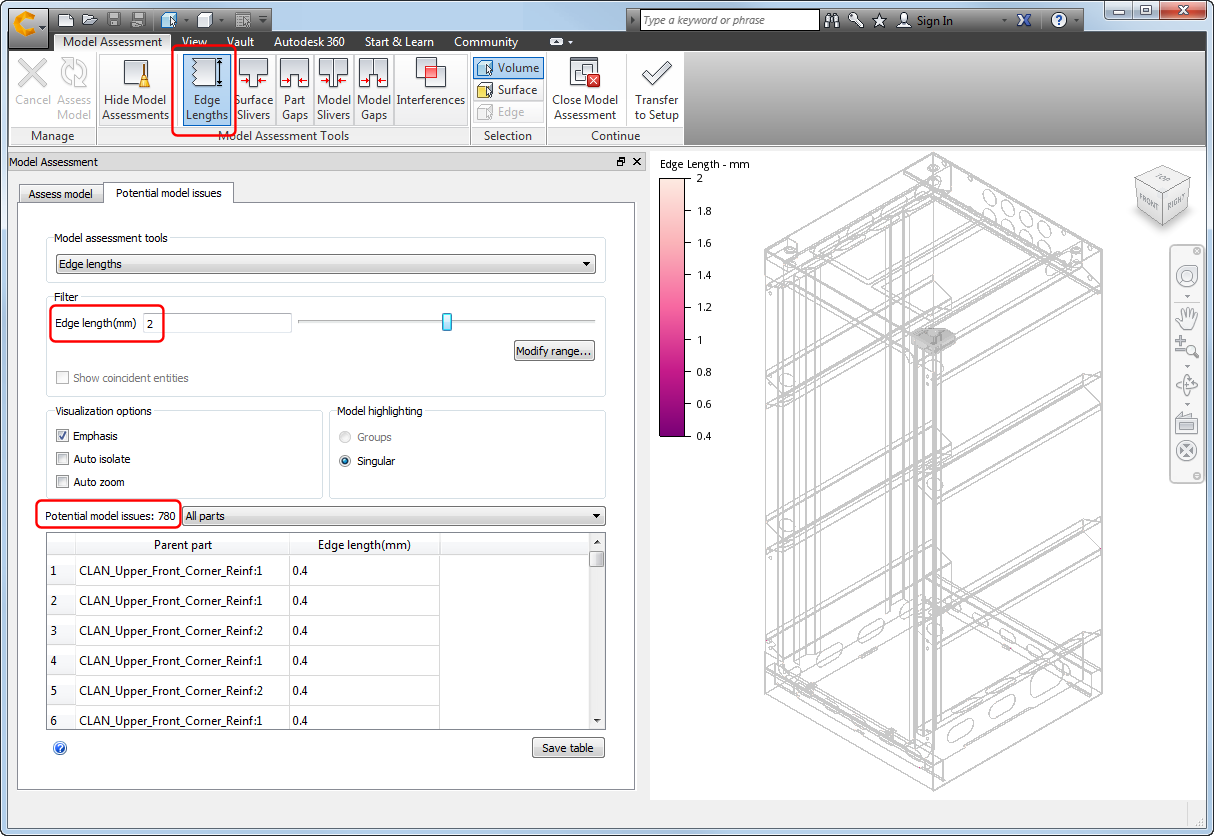The height and width of the screenshot is (836, 1214).
Task: Click the Look At icon on navigation bar
Action: click(x=1186, y=422)
